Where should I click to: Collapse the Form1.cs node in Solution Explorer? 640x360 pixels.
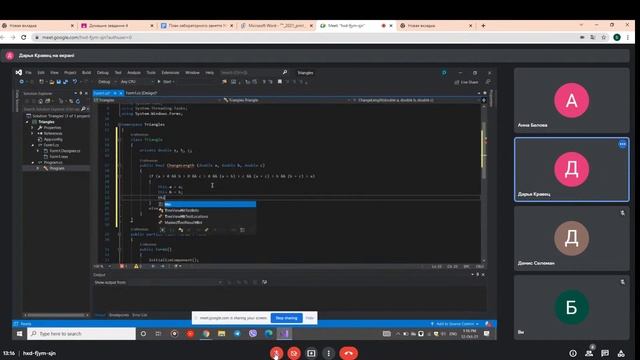pyautogui.click(x=33, y=145)
